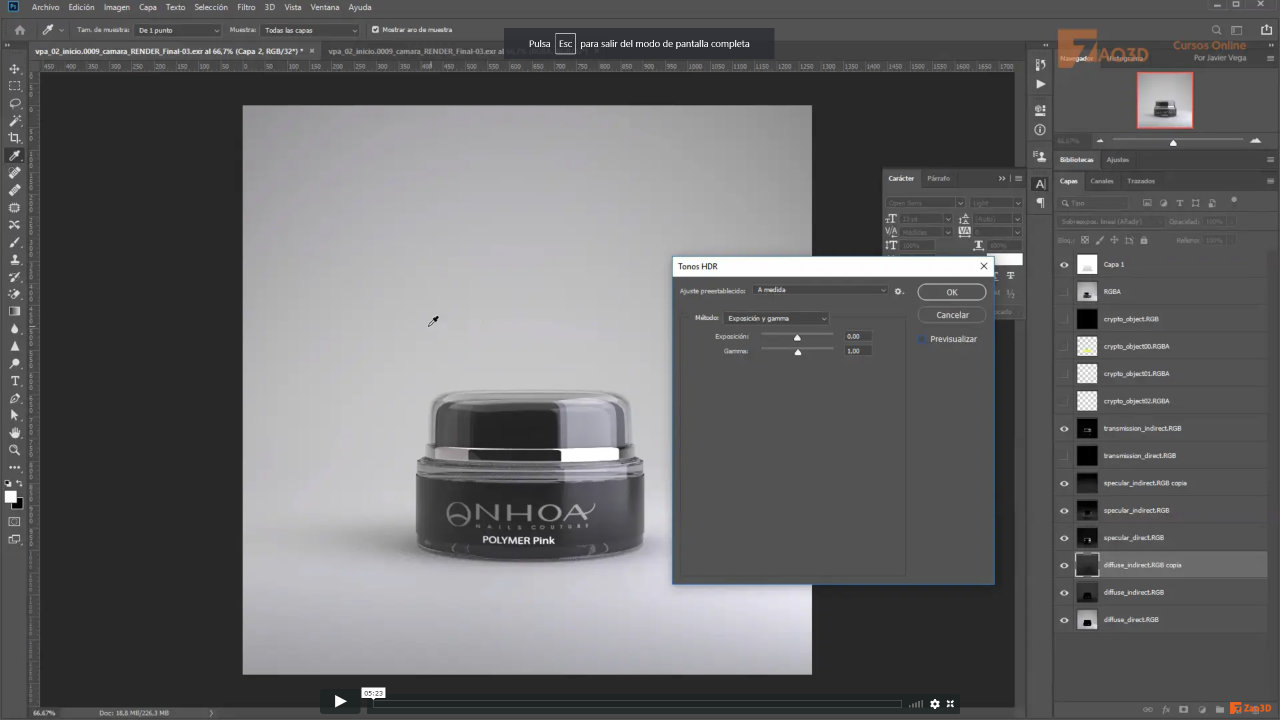Open the Actions panel play icon
Viewport: 1280px width, 720px height.
(x=1040, y=84)
